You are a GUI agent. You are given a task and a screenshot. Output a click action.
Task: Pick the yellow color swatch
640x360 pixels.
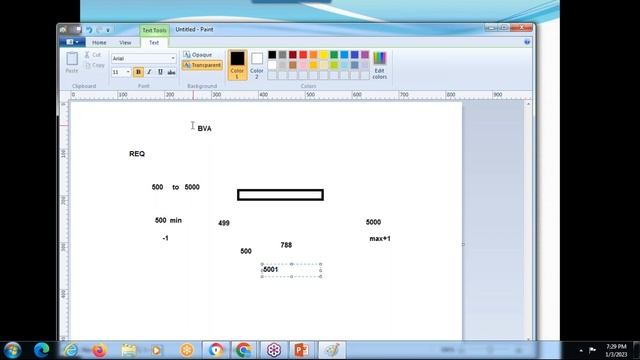coord(324,55)
